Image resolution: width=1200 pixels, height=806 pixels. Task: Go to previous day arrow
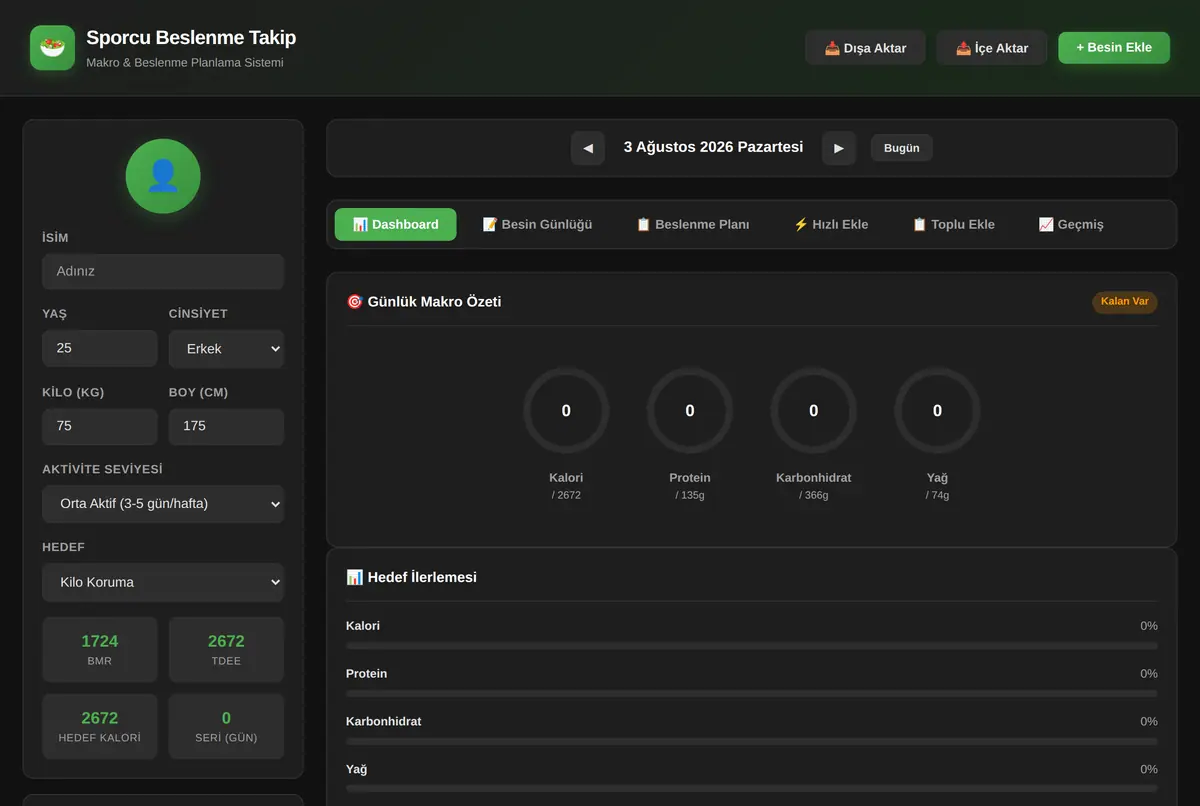click(x=588, y=148)
